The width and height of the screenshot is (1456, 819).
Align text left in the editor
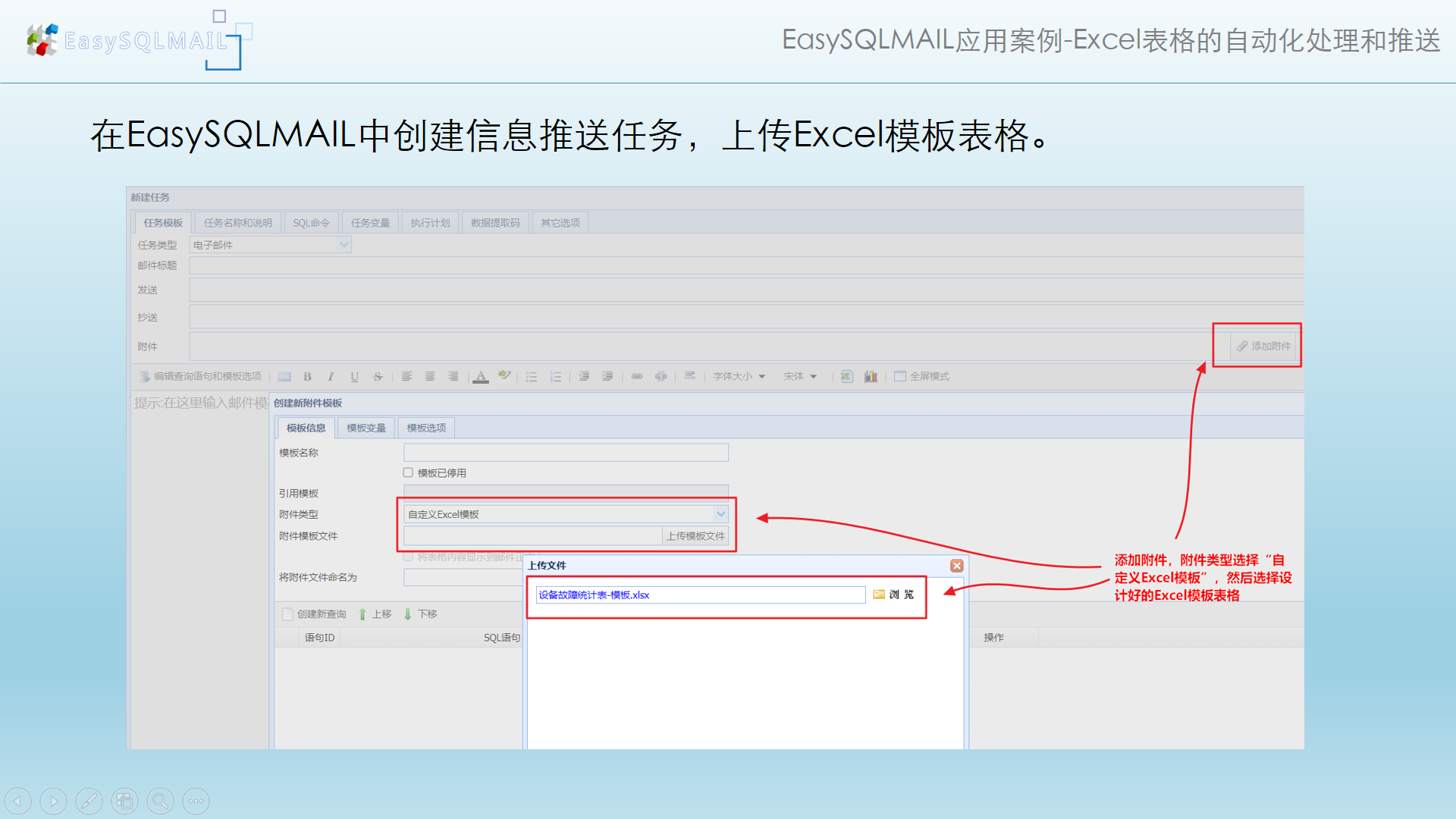coord(407,377)
